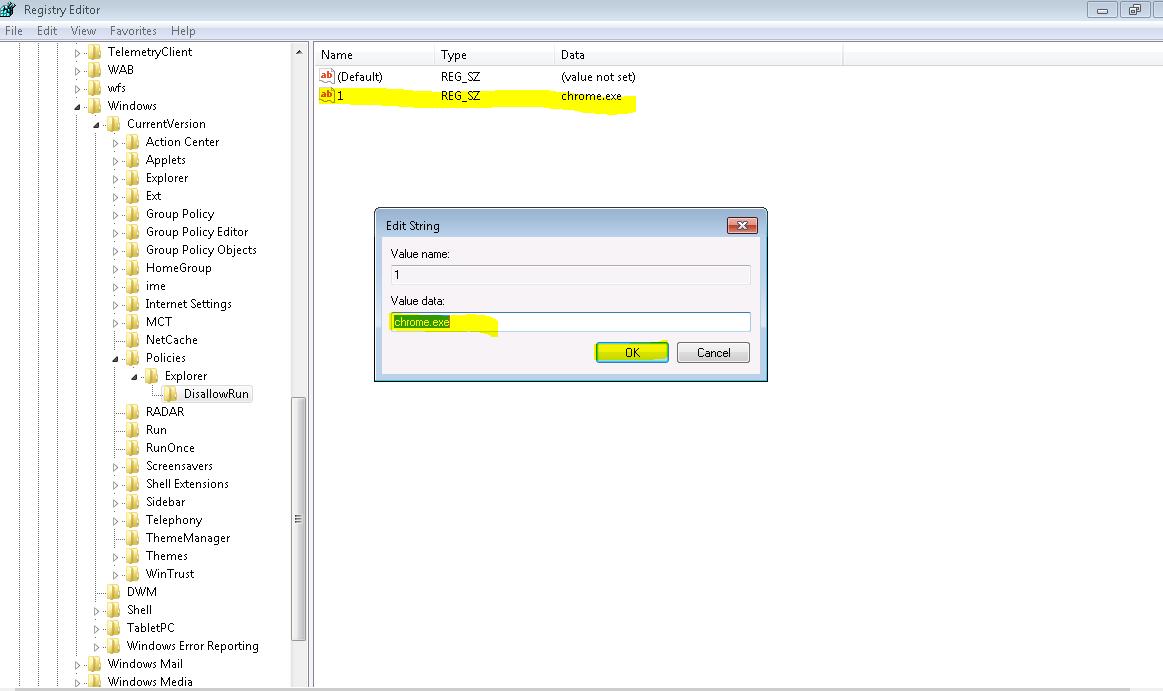The image size is (1163, 691).
Task: Select the TabletPC folder icon
Action: click(x=113, y=628)
